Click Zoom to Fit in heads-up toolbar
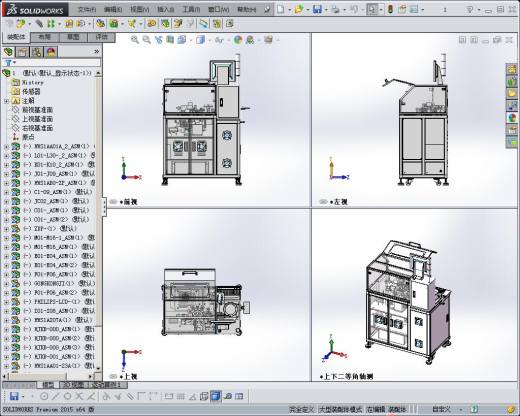520x416 pixels. pyautogui.click(x=135, y=40)
